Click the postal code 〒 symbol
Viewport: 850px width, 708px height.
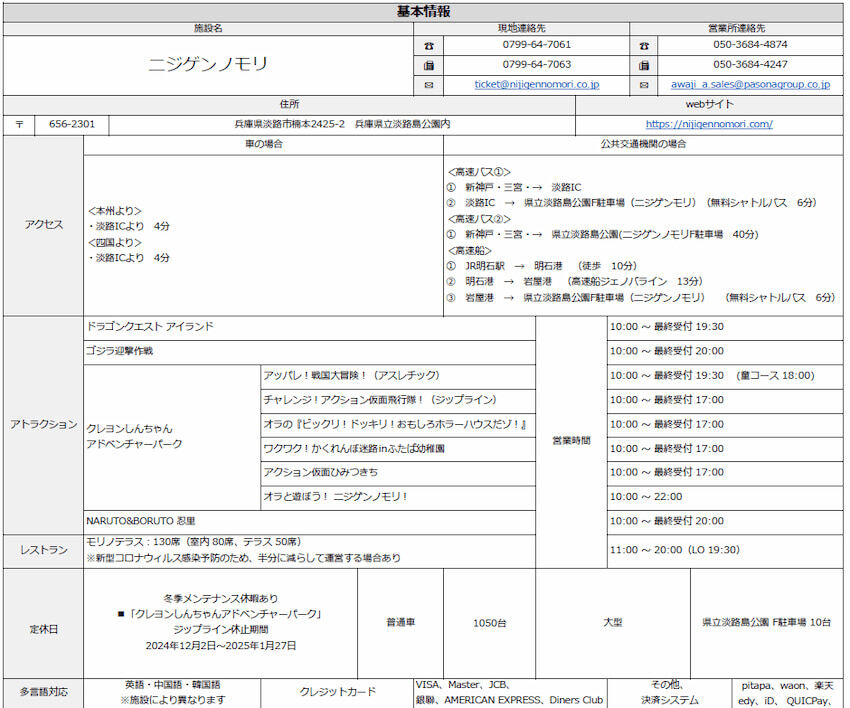click(x=20, y=125)
